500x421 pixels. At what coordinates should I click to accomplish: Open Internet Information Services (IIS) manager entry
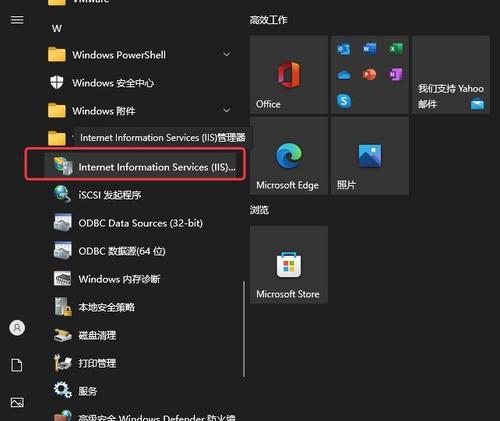pos(140,166)
